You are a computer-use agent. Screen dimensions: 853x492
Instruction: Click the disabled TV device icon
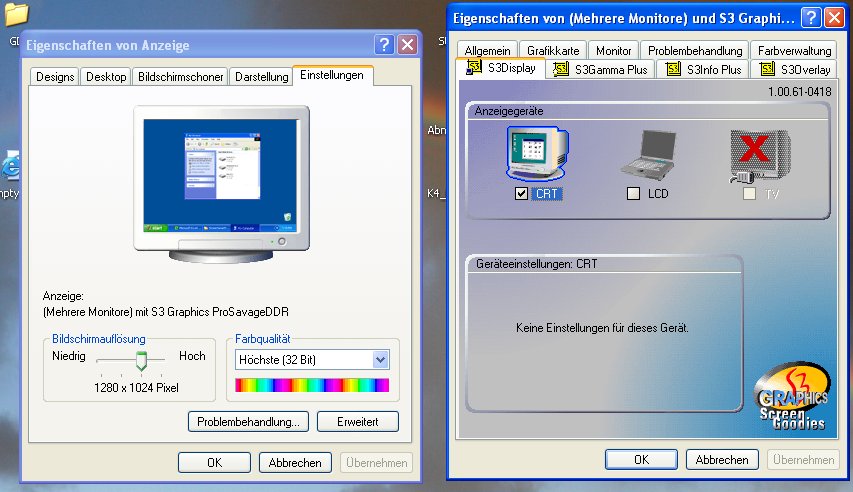click(x=758, y=157)
